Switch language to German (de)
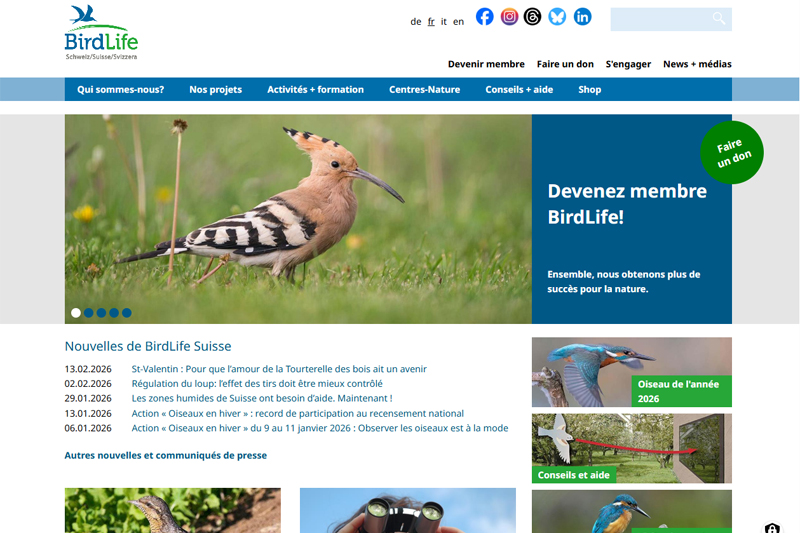Image resolution: width=800 pixels, height=533 pixels. click(416, 21)
